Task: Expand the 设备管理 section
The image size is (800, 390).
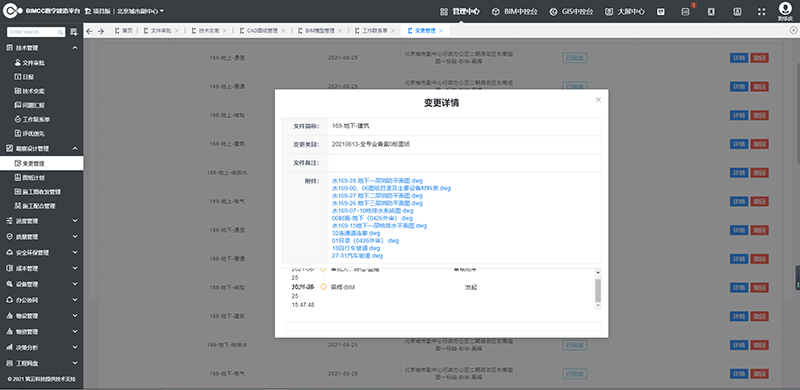Action: 42,284
